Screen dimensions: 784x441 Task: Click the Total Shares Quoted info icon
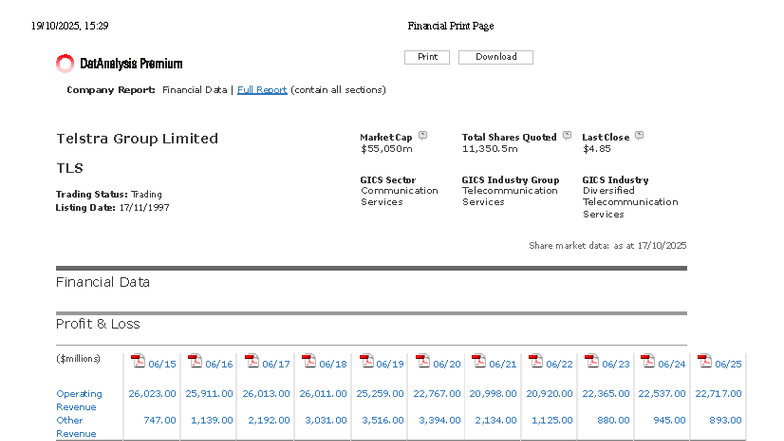coord(567,135)
